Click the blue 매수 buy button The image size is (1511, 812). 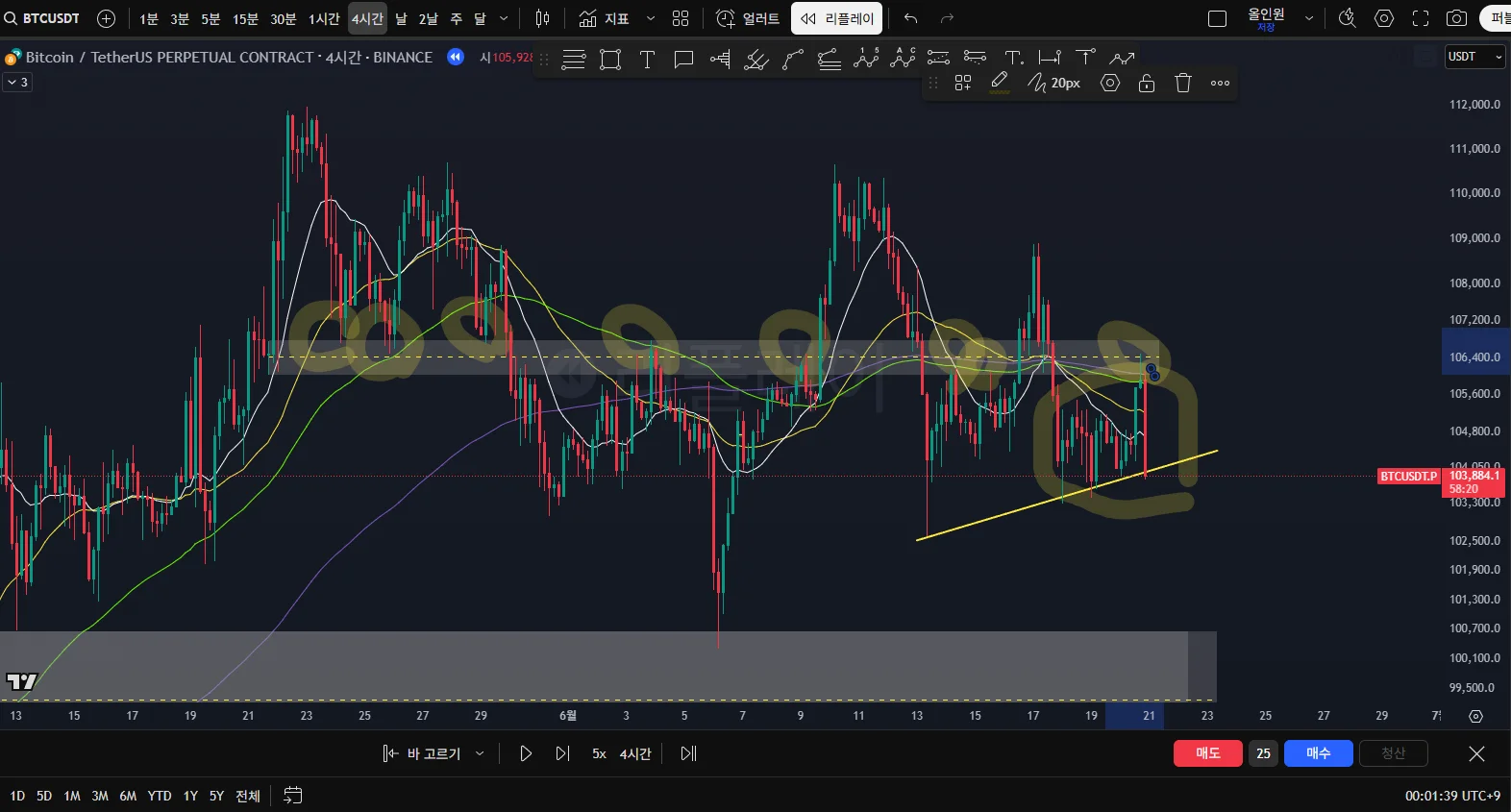point(1319,753)
